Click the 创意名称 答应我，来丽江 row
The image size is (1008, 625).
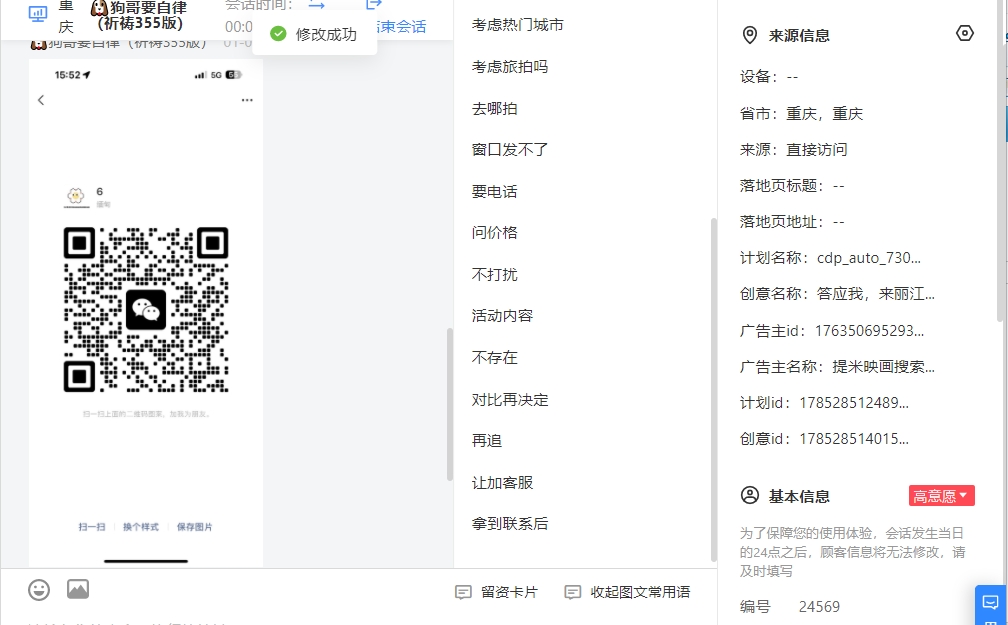[x=837, y=294]
